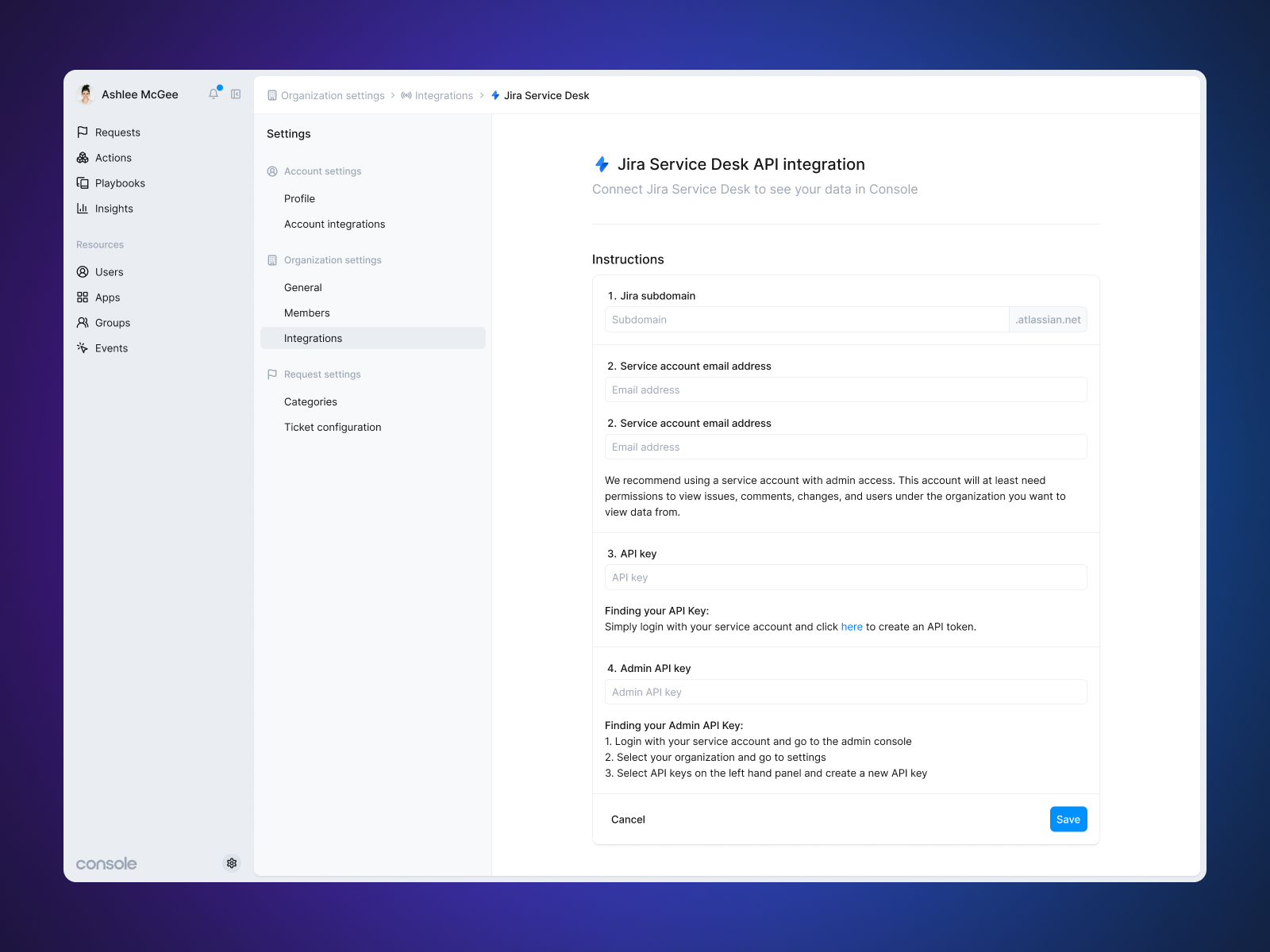Click 'Finding your Admin API Key:' text
This screenshot has width=1270, height=952.
pos(674,725)
